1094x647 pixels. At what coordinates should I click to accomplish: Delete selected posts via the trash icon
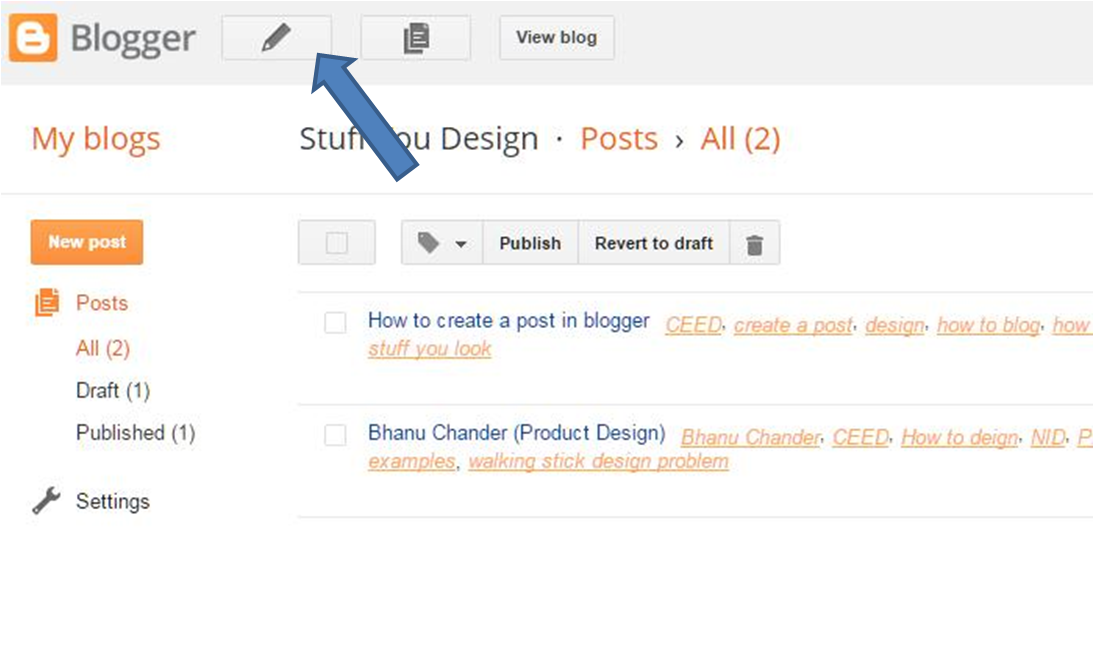755,243
